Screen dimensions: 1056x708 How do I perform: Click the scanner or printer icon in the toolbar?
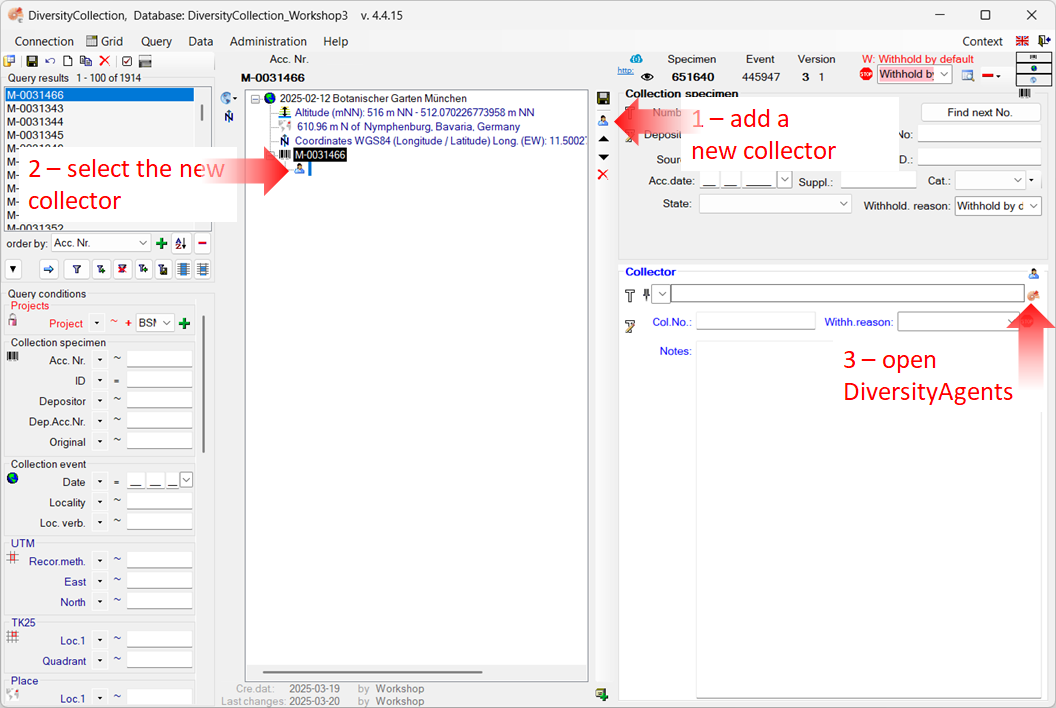click(x=145, y=61)
